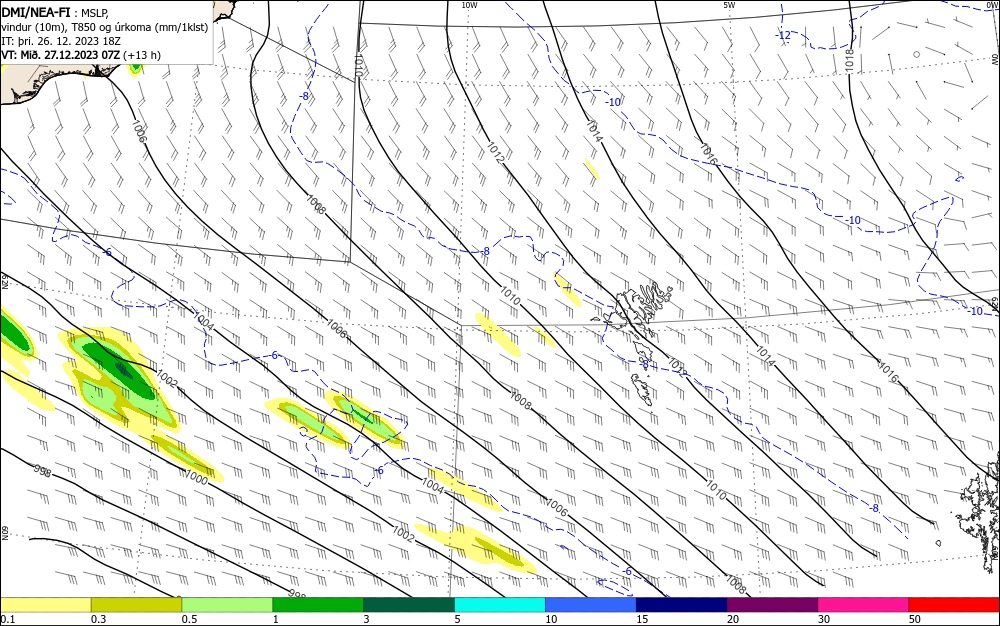Screen dimensions: 1000x626
Task: Click the legend value '50'
Action: pyautogui.click(x=915, y=619)
